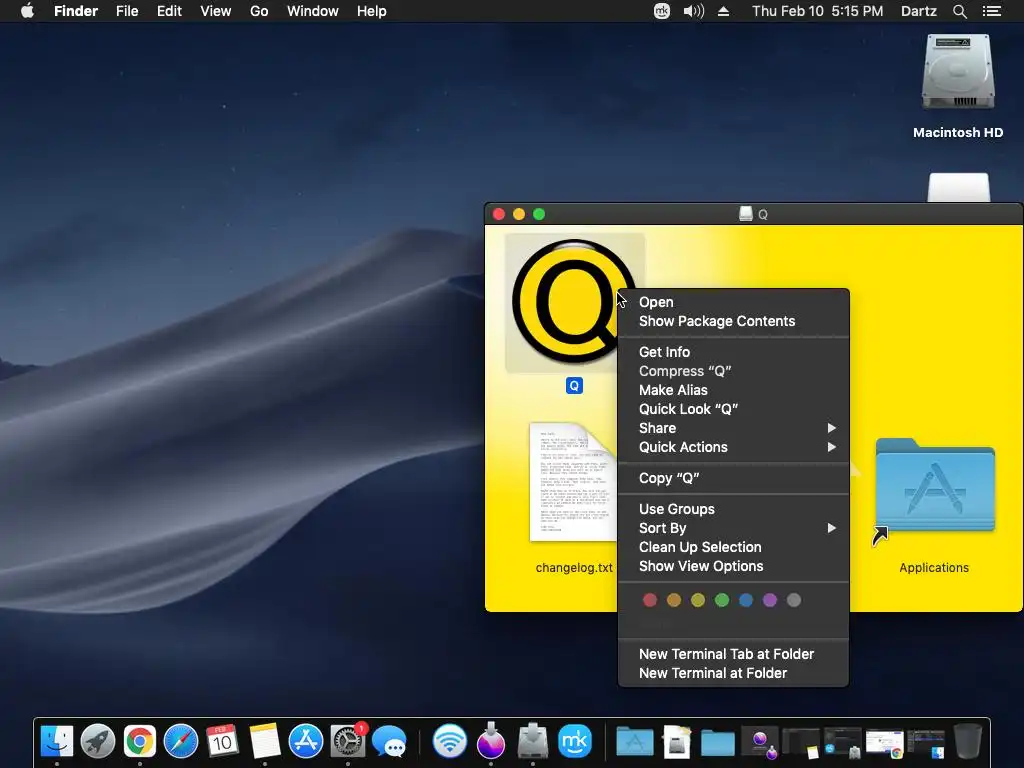
Task: Open MacKeeper 'mk' icon in Dock
Action: pos(575,741)
